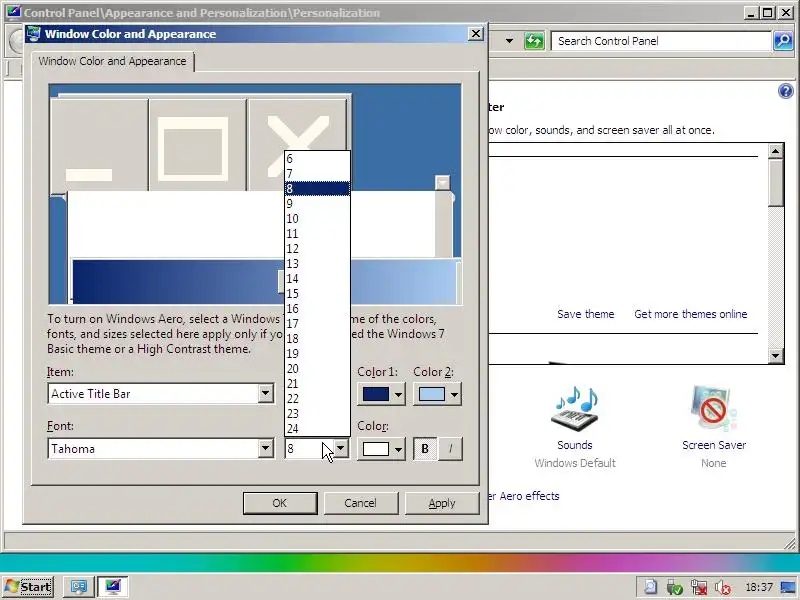Viewport: 800px width, 600px height.
Task: Open the Item dropdown showing Active Title Bar
Action: click(x=161, y=393)
